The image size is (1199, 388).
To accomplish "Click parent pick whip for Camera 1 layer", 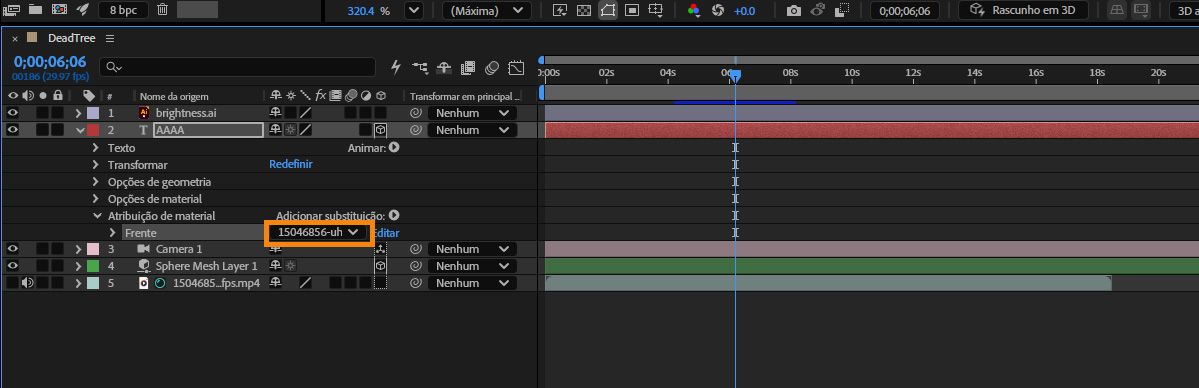I will click(416, 249).
